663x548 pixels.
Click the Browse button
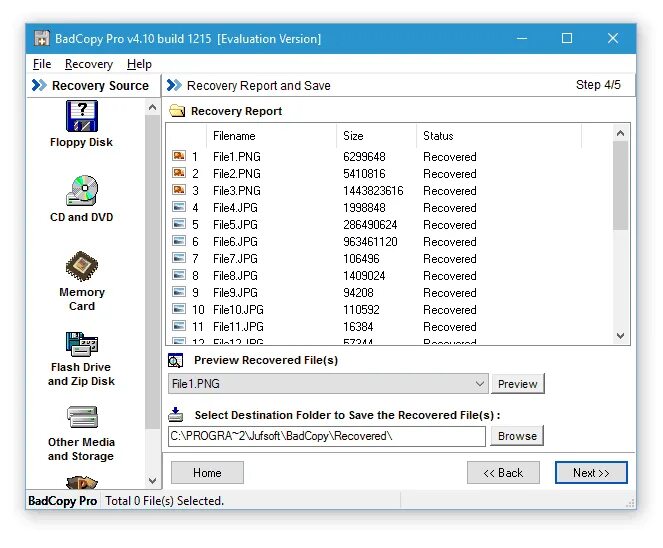pos(517,436)
